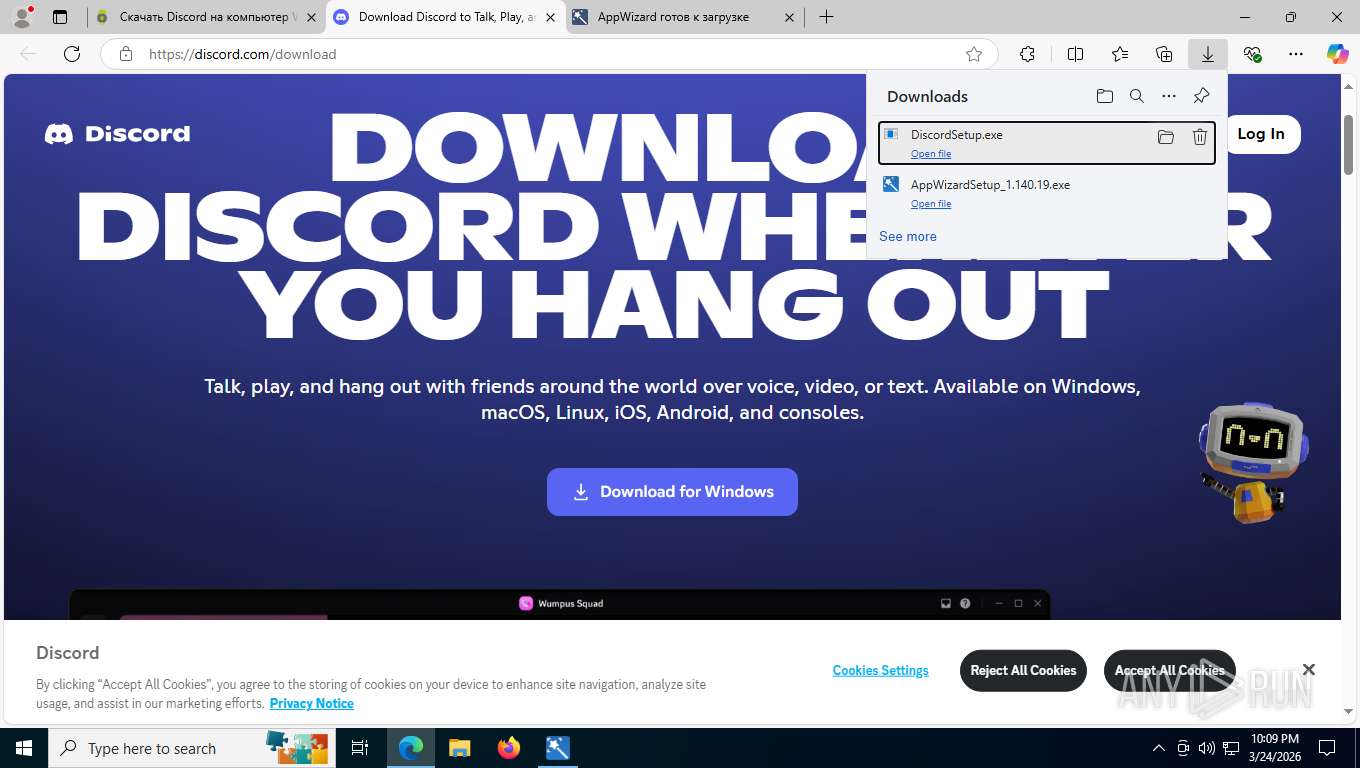Close the Скачать Discord tab
Viewport: 1360px width, 768px height.
click(x=311, y=17)
